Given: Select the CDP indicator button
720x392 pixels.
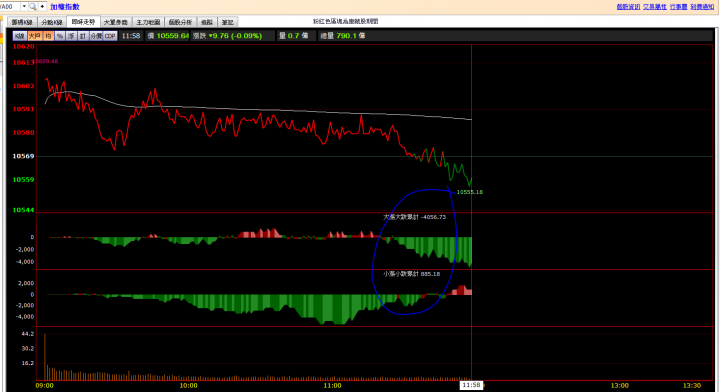Looking at the screenshot, I should pyautogui.click(x=110, y=36).
